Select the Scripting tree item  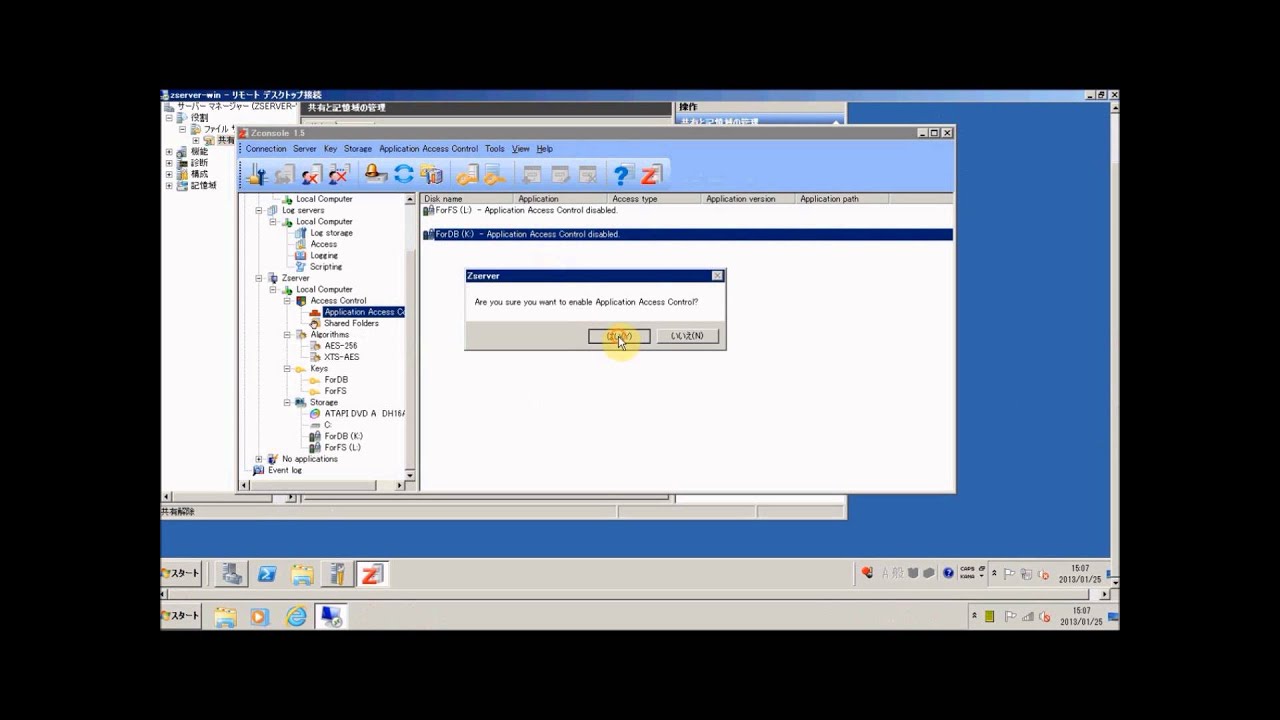pyautogui.click(x=326, y=267)
